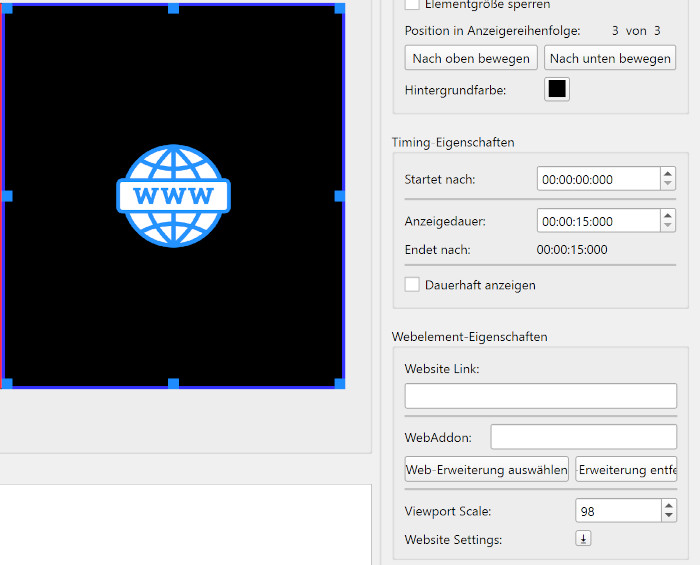Open Hintergrundfarbe black color swatch
Viewport: 700px width, 565px height.
click(x=557, y=89)
